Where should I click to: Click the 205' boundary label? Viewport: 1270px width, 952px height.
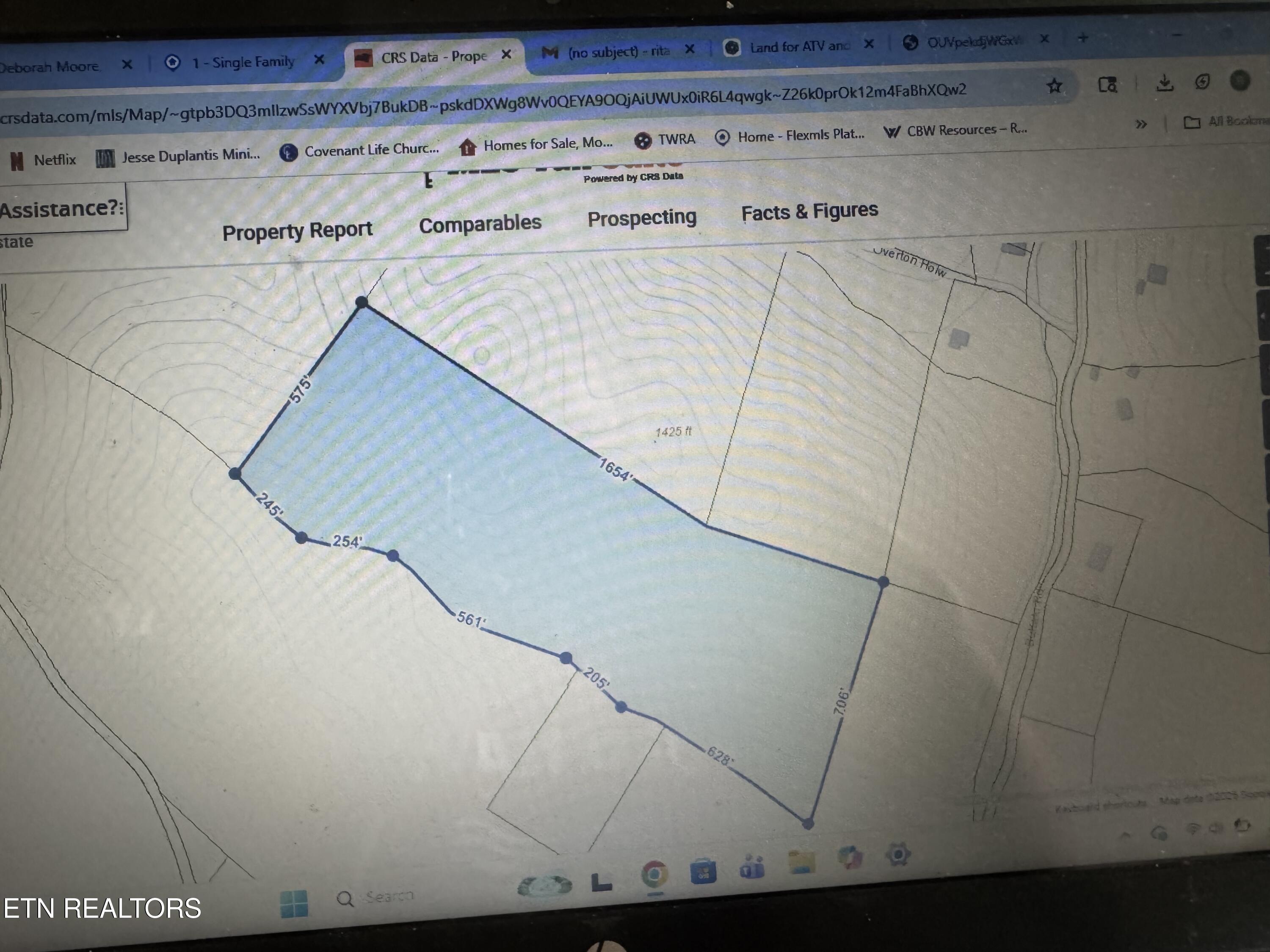pyautogui.click(x=596, y=678)
